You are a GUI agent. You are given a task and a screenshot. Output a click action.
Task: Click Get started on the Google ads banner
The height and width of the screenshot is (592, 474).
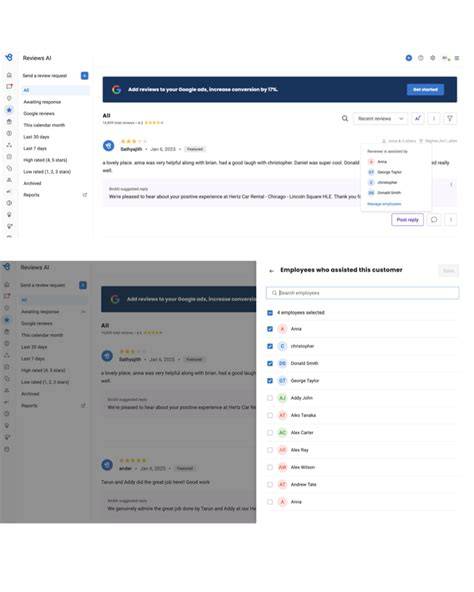coord(425,89)
